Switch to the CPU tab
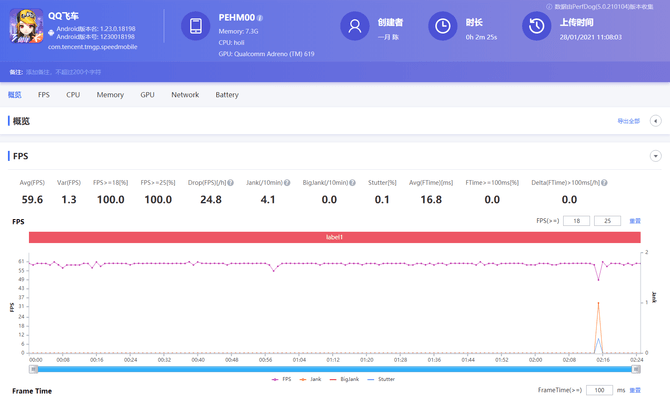The image size is (670, 396). click(x=73, y=95)
